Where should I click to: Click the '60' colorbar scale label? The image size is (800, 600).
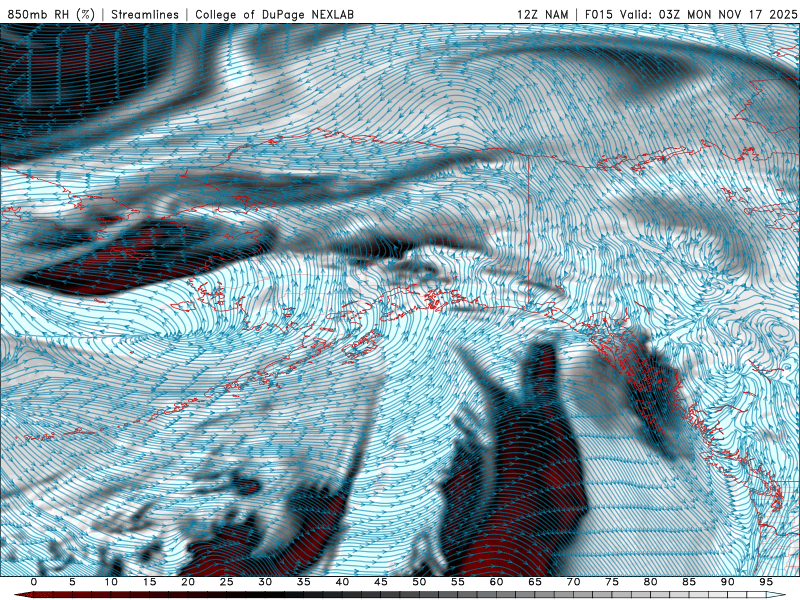(x=496, y=582)
